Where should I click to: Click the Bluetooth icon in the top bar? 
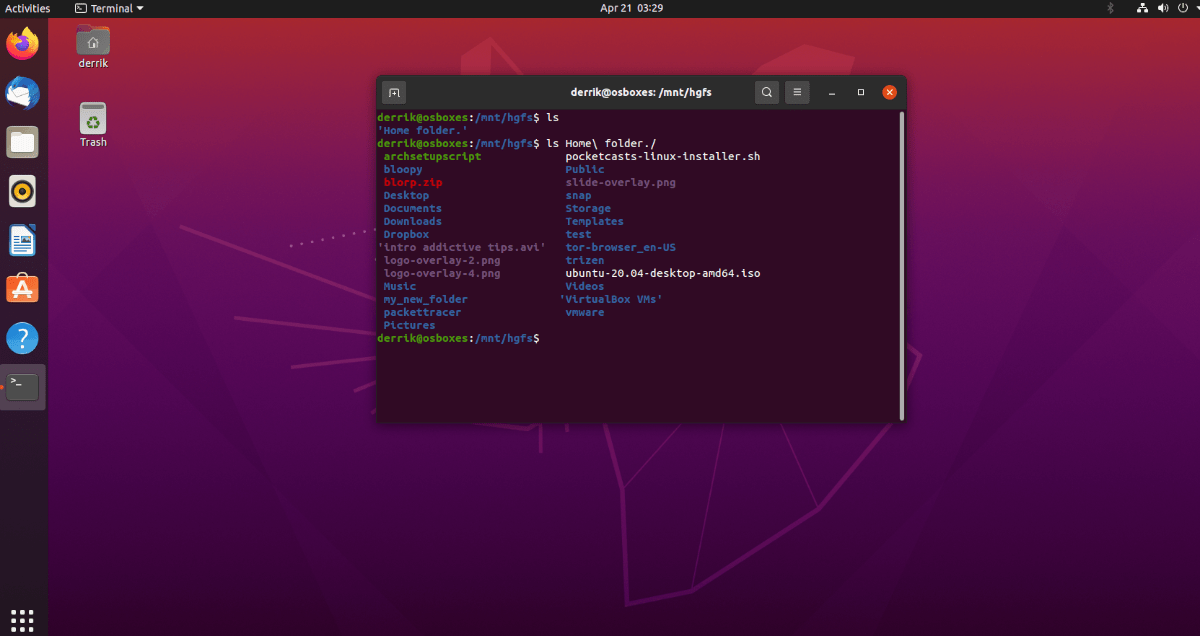[1111, 8]
